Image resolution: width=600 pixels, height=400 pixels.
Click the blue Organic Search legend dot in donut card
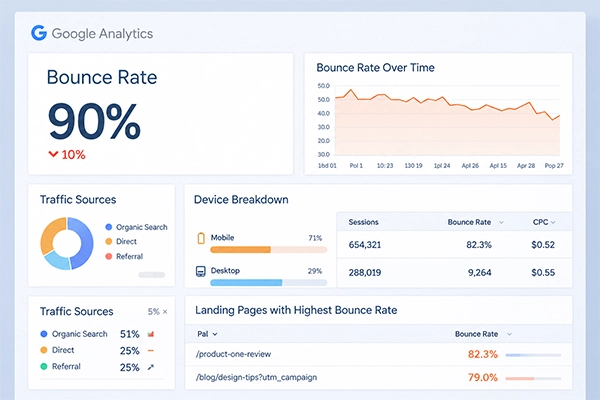click(109, 227)
